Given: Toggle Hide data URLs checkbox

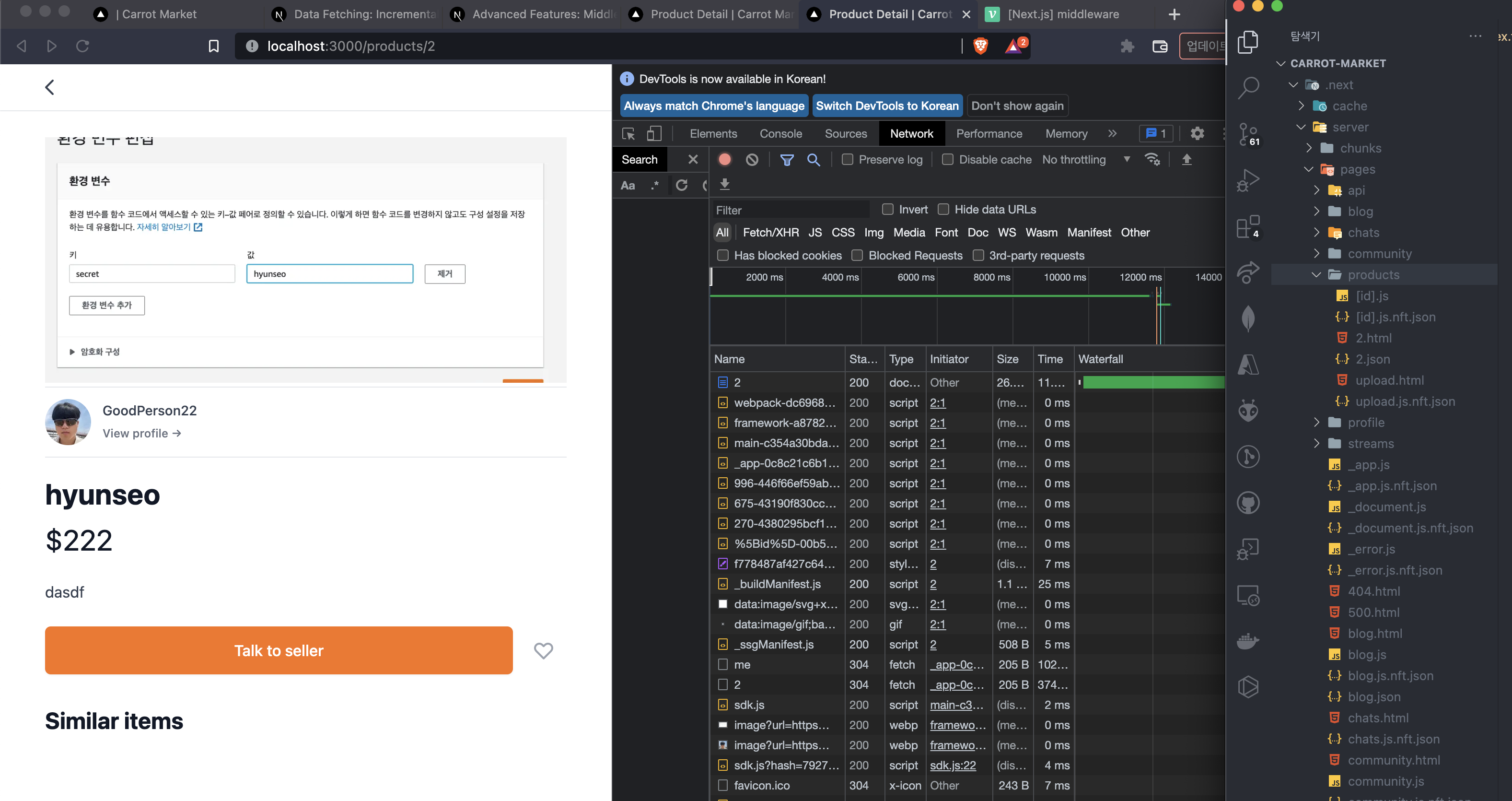Looking at the screenshot, I should [943, 210].
